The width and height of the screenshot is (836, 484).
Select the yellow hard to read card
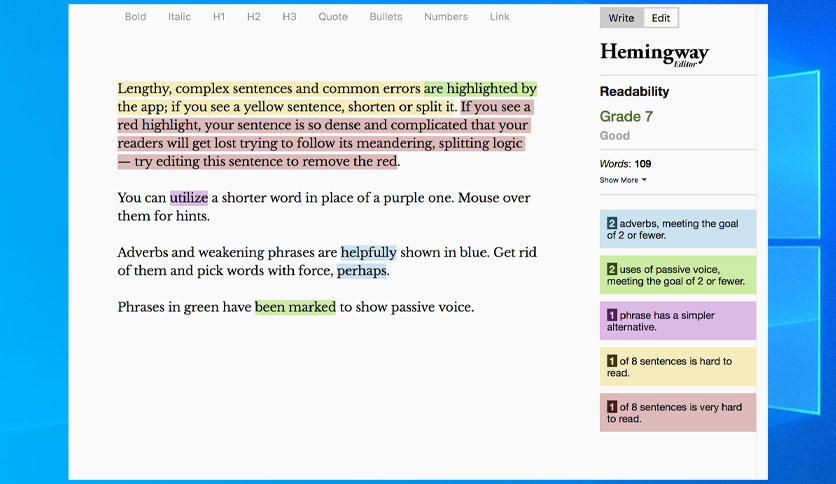pyautogui.click(x=678, y=367)
